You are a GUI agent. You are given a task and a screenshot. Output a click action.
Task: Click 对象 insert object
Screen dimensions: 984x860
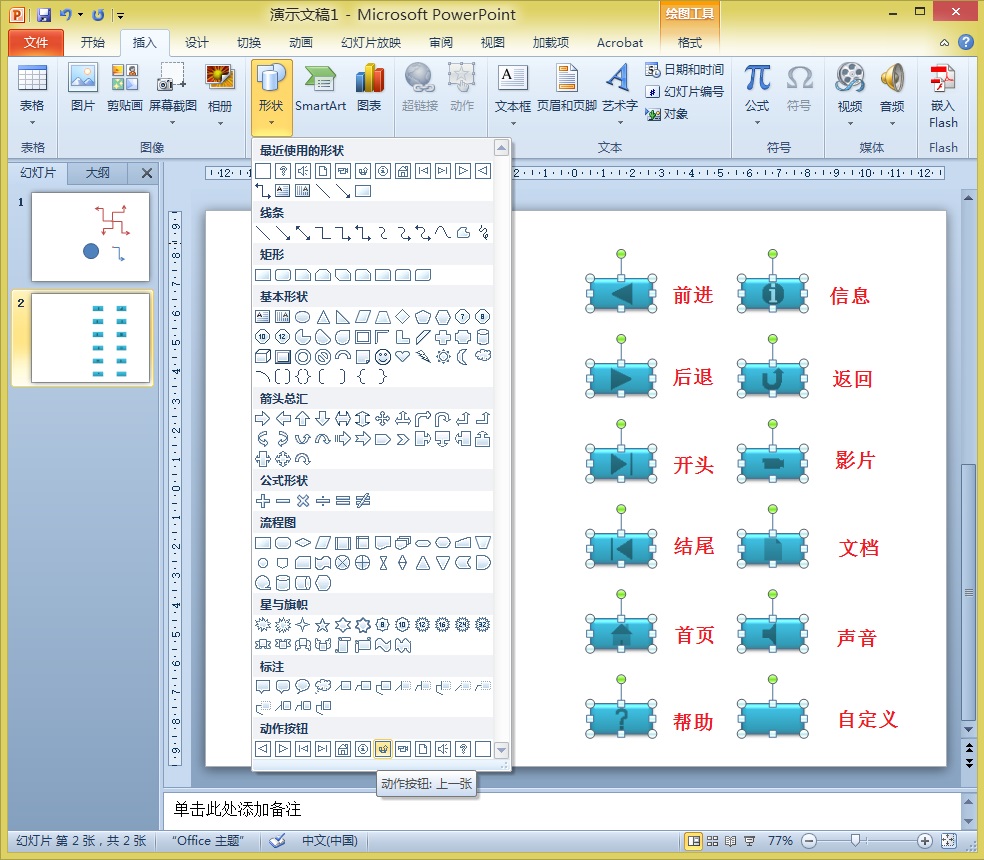[667, 114]
